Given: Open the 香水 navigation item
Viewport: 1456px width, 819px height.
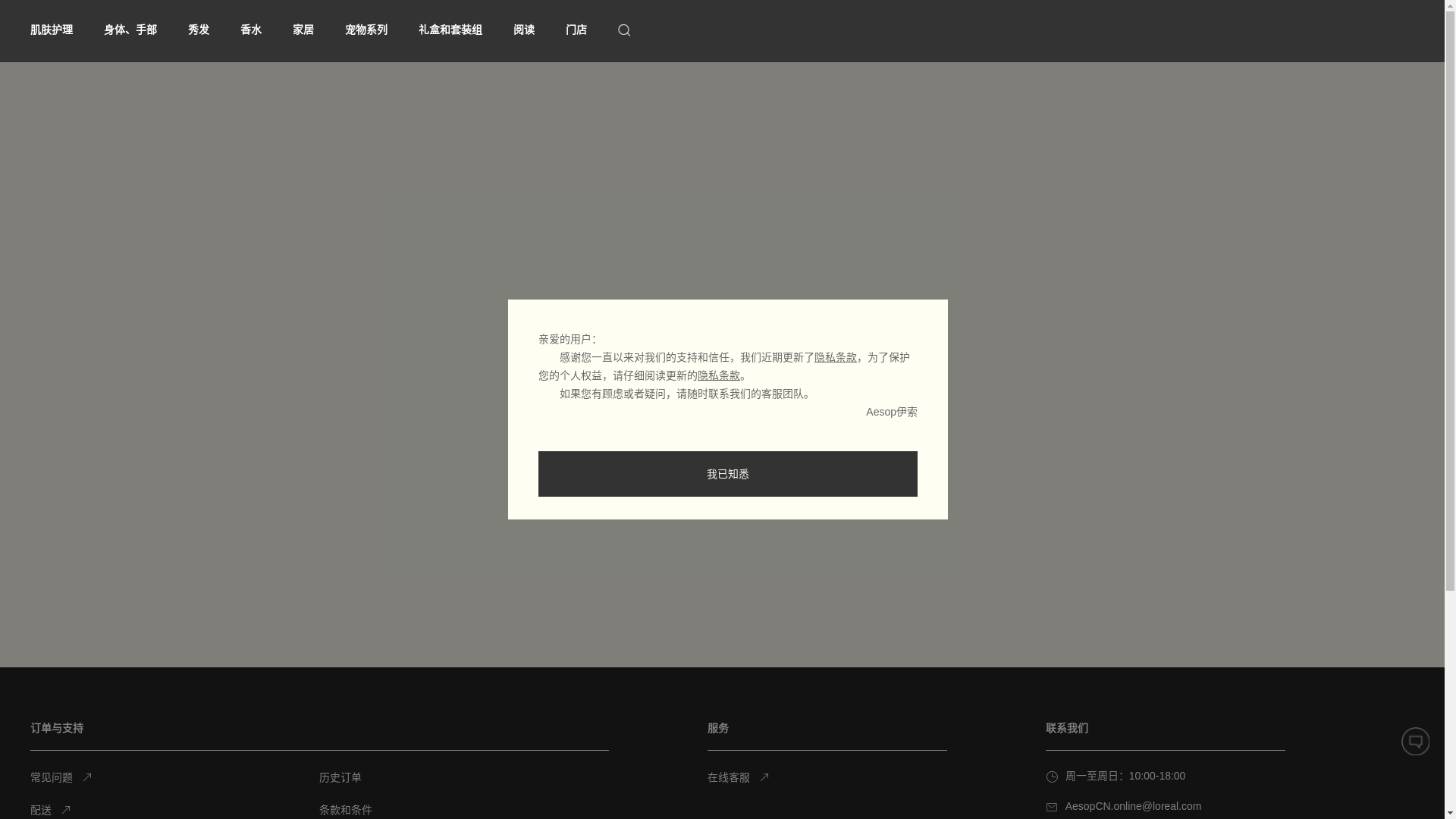Looking at the screenshot, I should click(251, 30).
